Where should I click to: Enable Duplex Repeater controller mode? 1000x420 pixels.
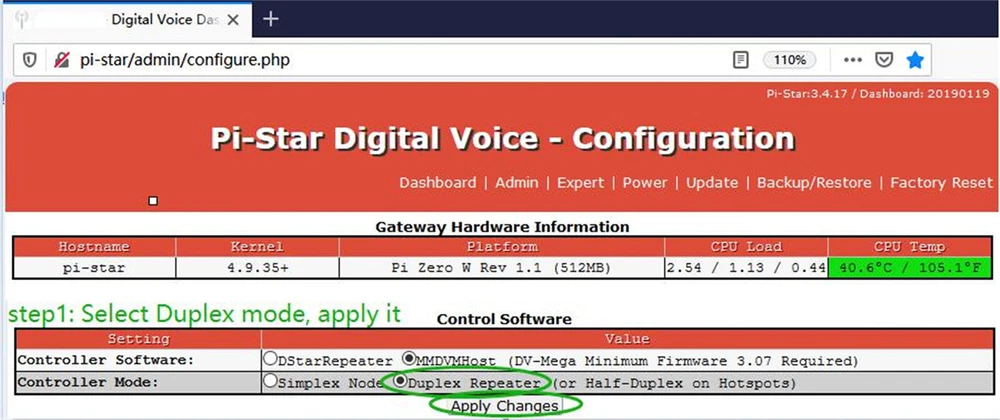tap(401, 381)
